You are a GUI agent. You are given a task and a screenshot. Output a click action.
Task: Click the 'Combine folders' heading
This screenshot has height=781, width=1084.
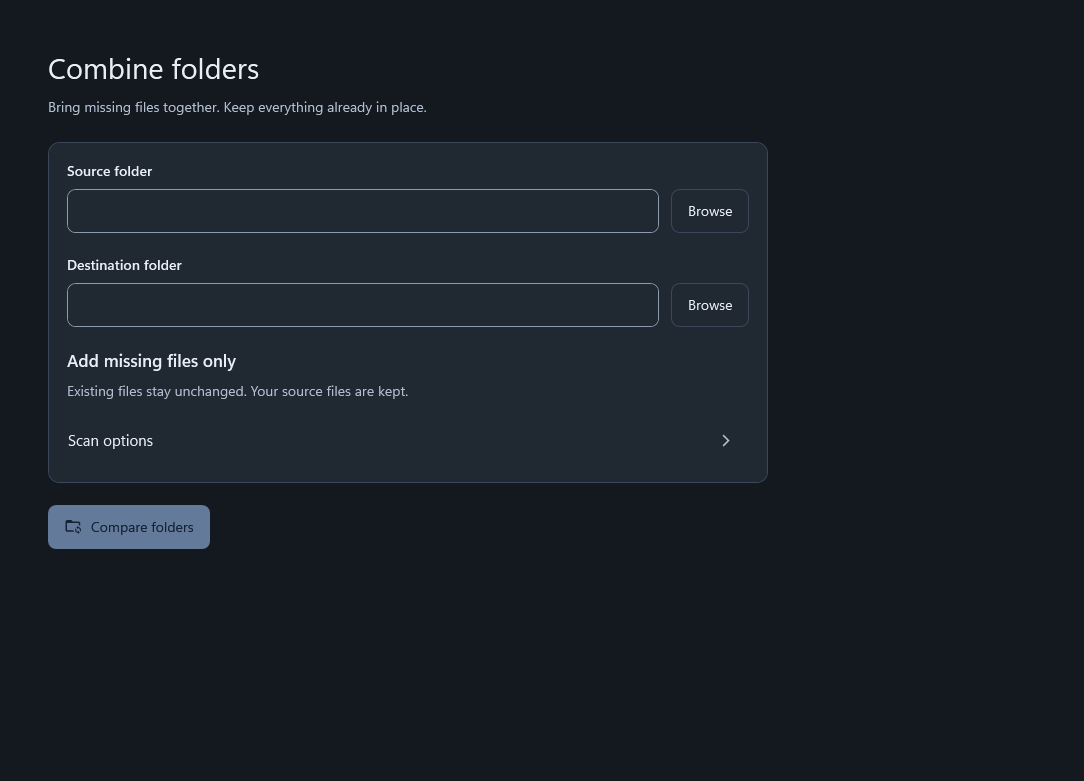pos(153,69)
